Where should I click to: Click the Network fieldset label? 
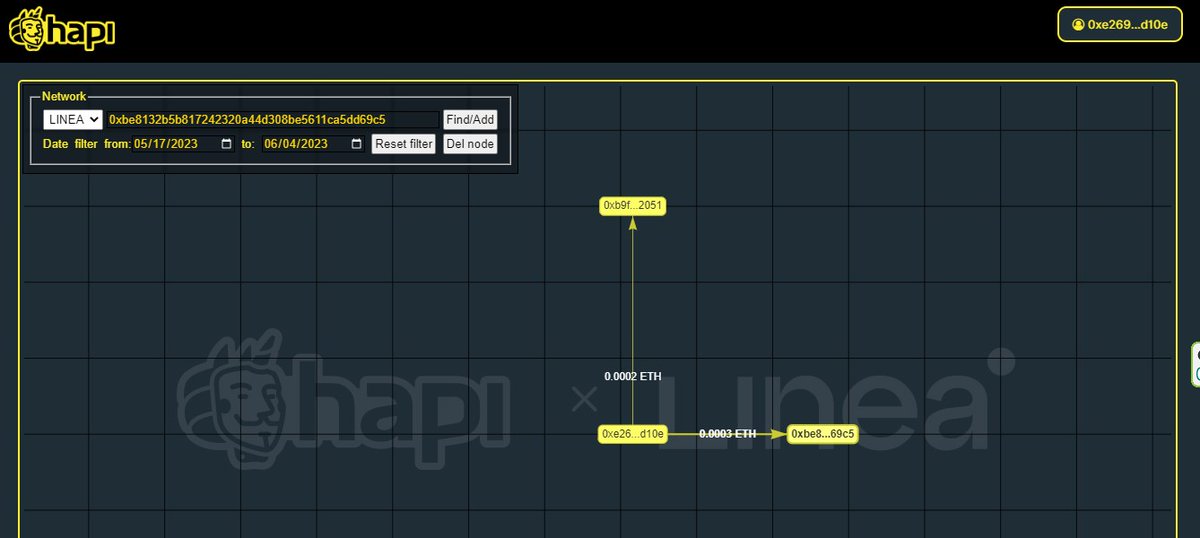64,96
